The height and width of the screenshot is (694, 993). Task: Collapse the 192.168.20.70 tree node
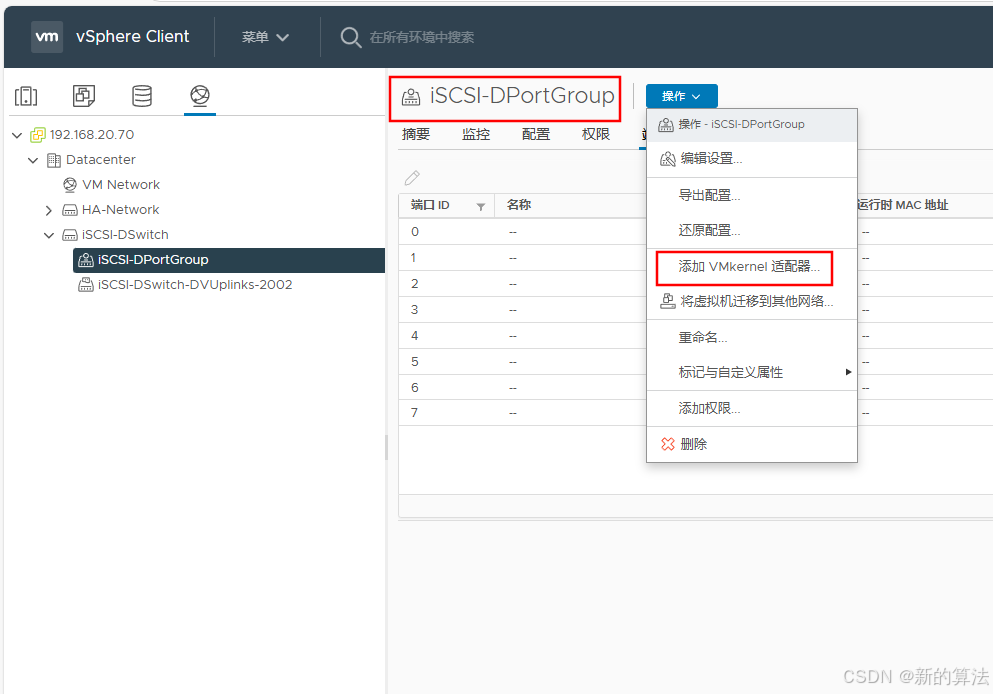pyautogui.click(x=17, y=135)
